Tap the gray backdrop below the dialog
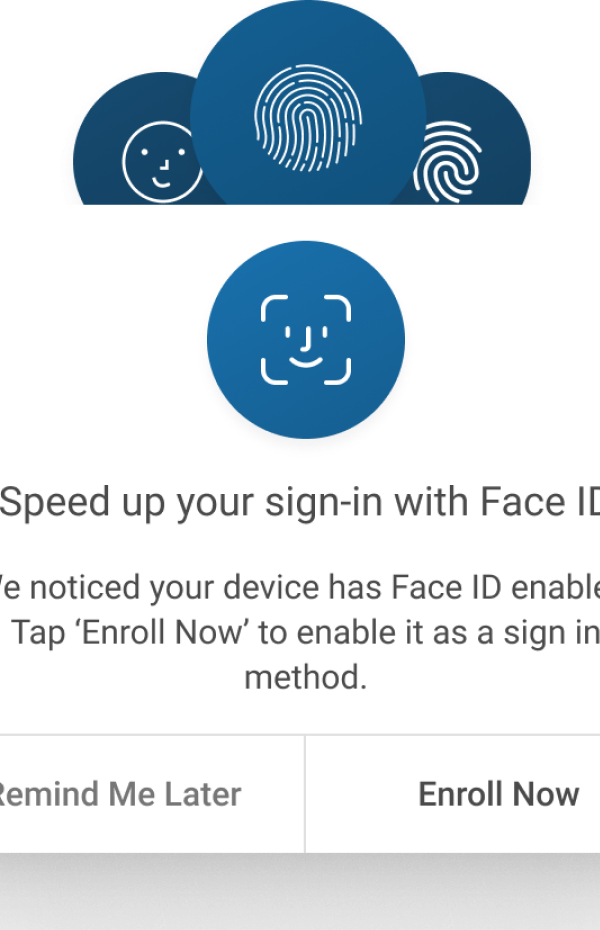 [300, 891]
